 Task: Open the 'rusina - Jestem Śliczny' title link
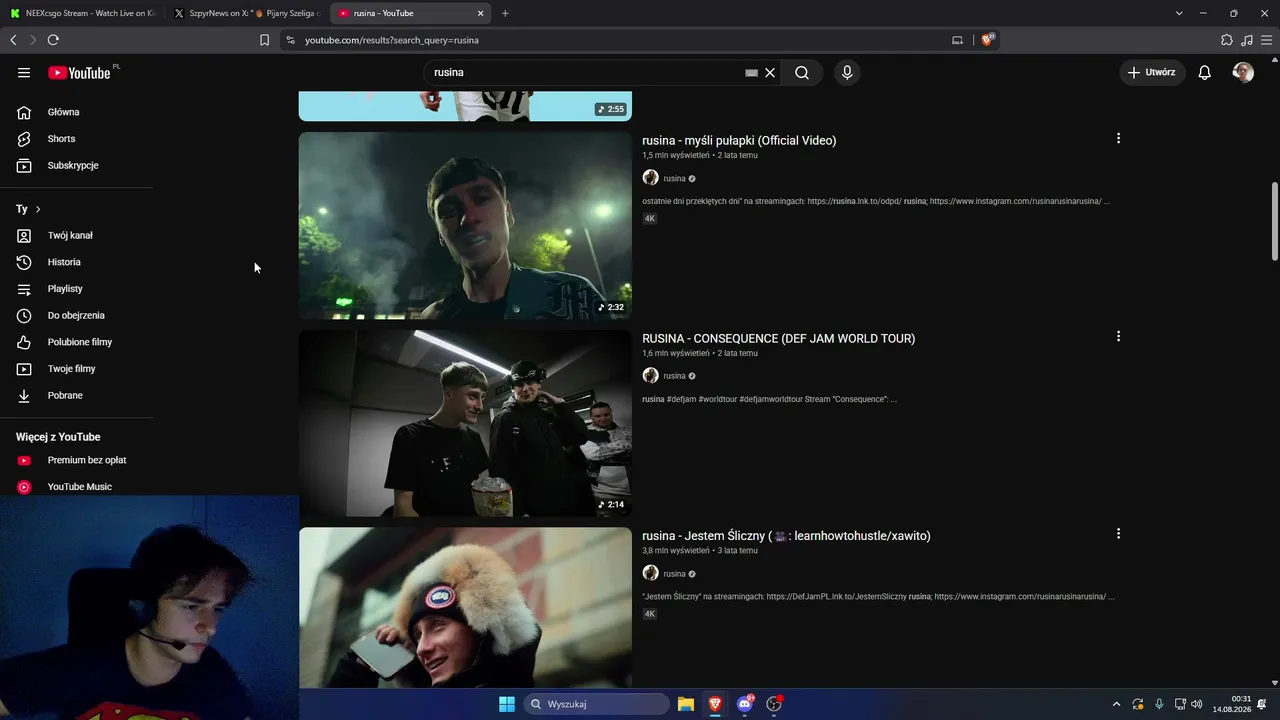point(786,536)
